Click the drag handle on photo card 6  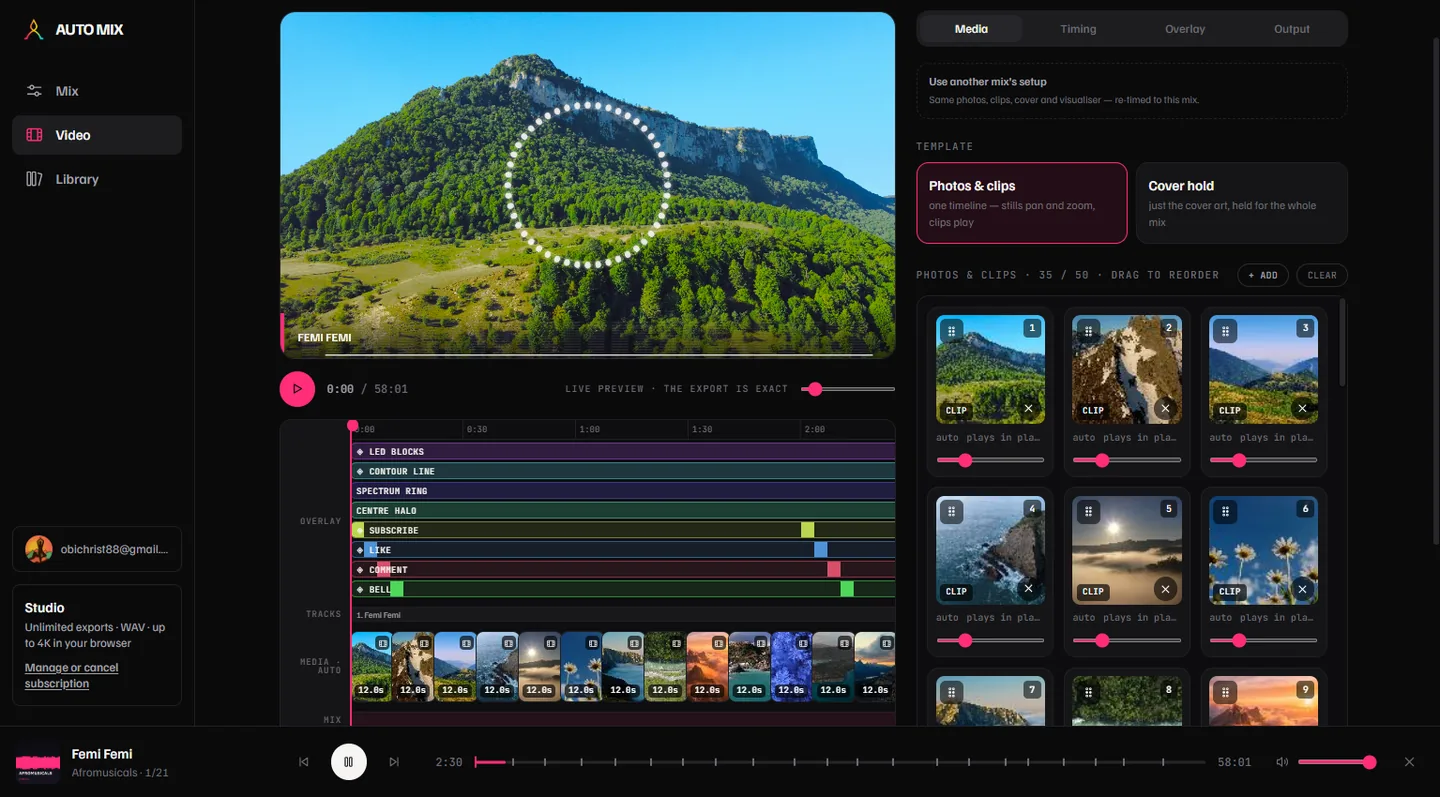coord(1225,512)
